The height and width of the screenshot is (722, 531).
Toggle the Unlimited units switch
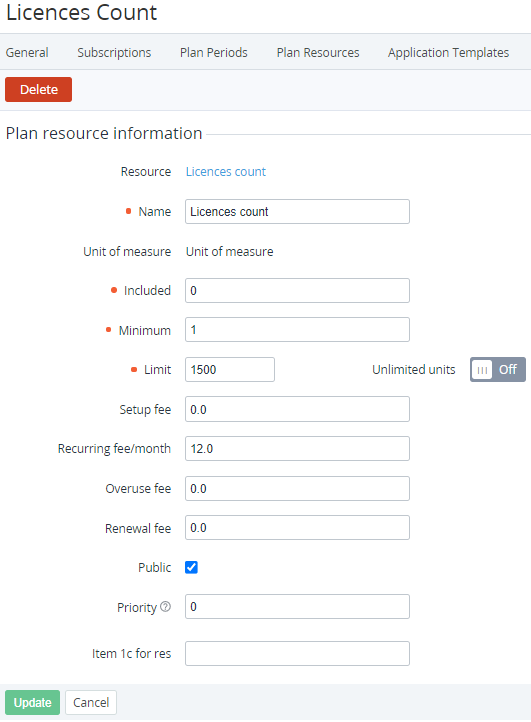(497, 370)
